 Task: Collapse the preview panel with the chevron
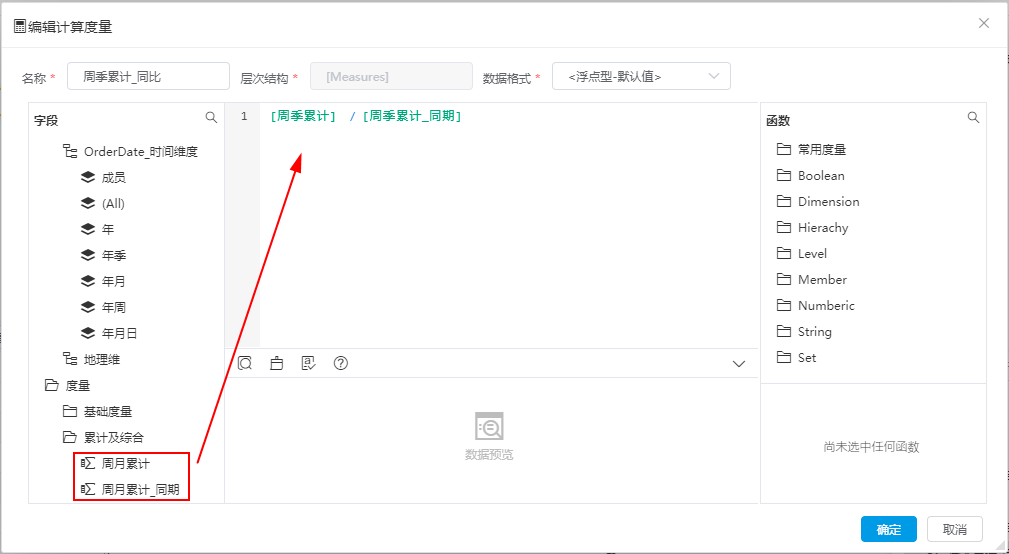coord(739,364)
